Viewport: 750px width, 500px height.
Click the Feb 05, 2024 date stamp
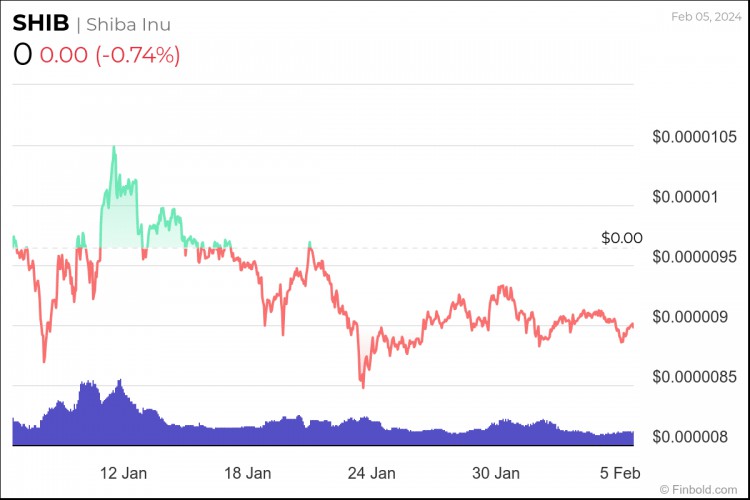706,17
